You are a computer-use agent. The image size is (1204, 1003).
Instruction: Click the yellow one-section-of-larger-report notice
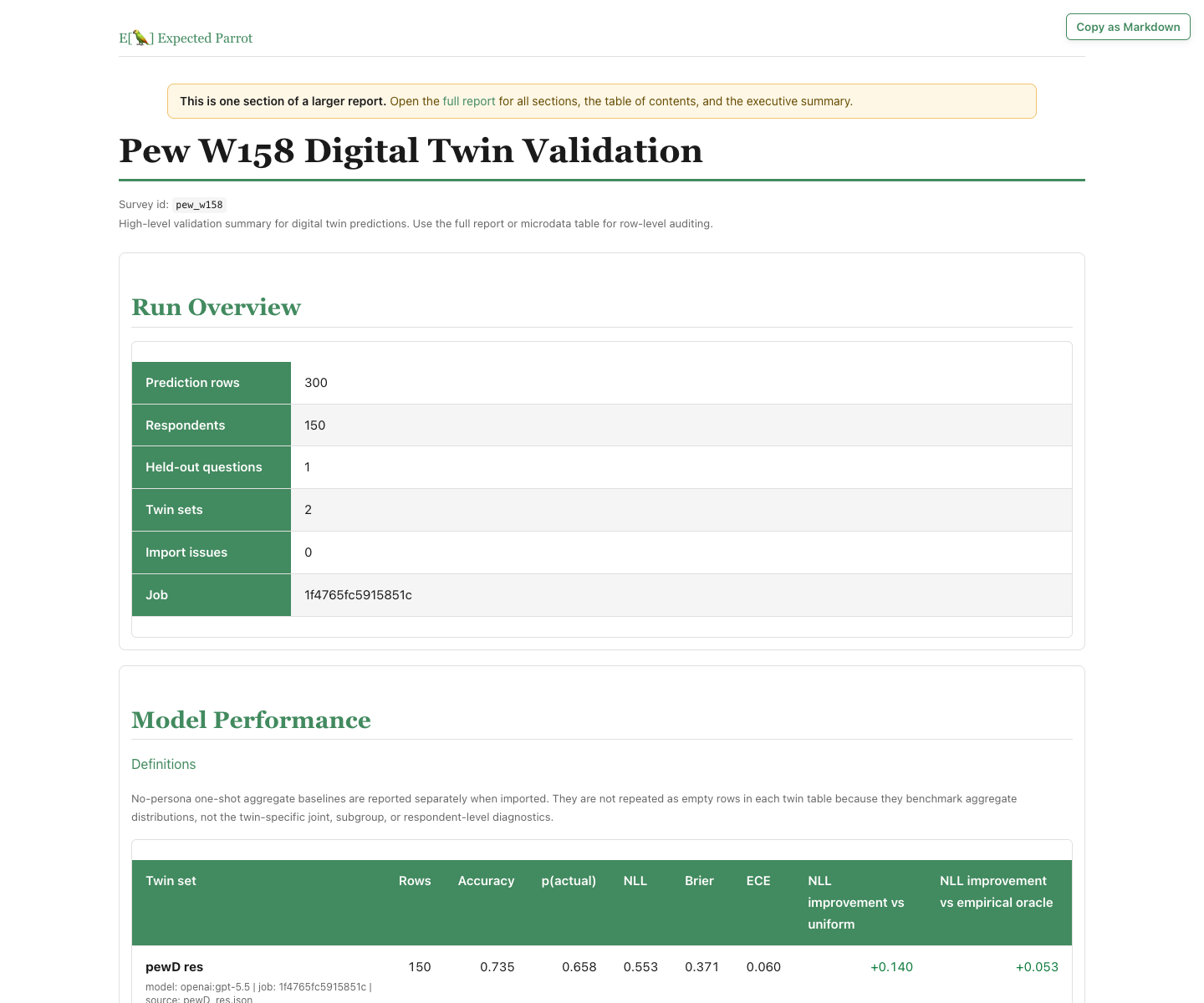602,101
